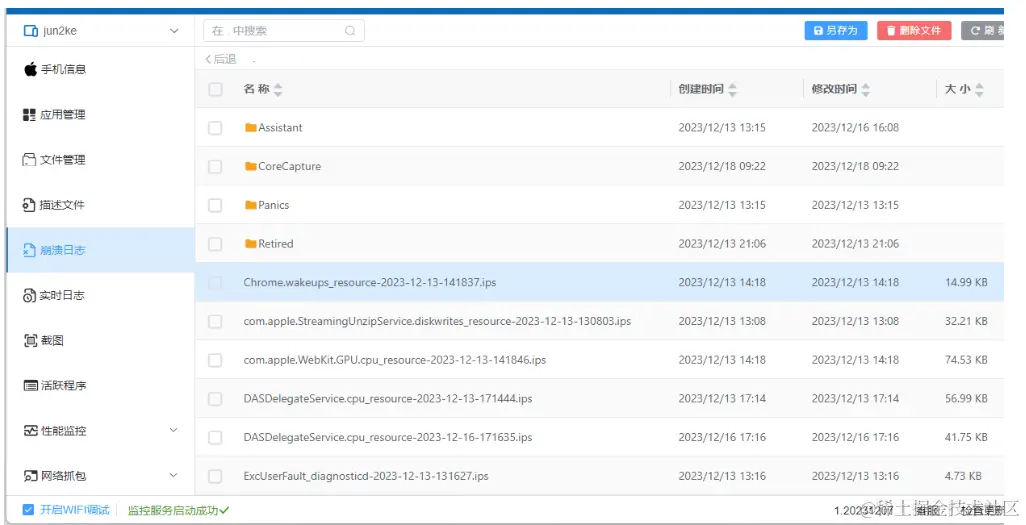Screen dimensions: 1026x525
Task: Open the Assistant folder name
Action: 280,128
